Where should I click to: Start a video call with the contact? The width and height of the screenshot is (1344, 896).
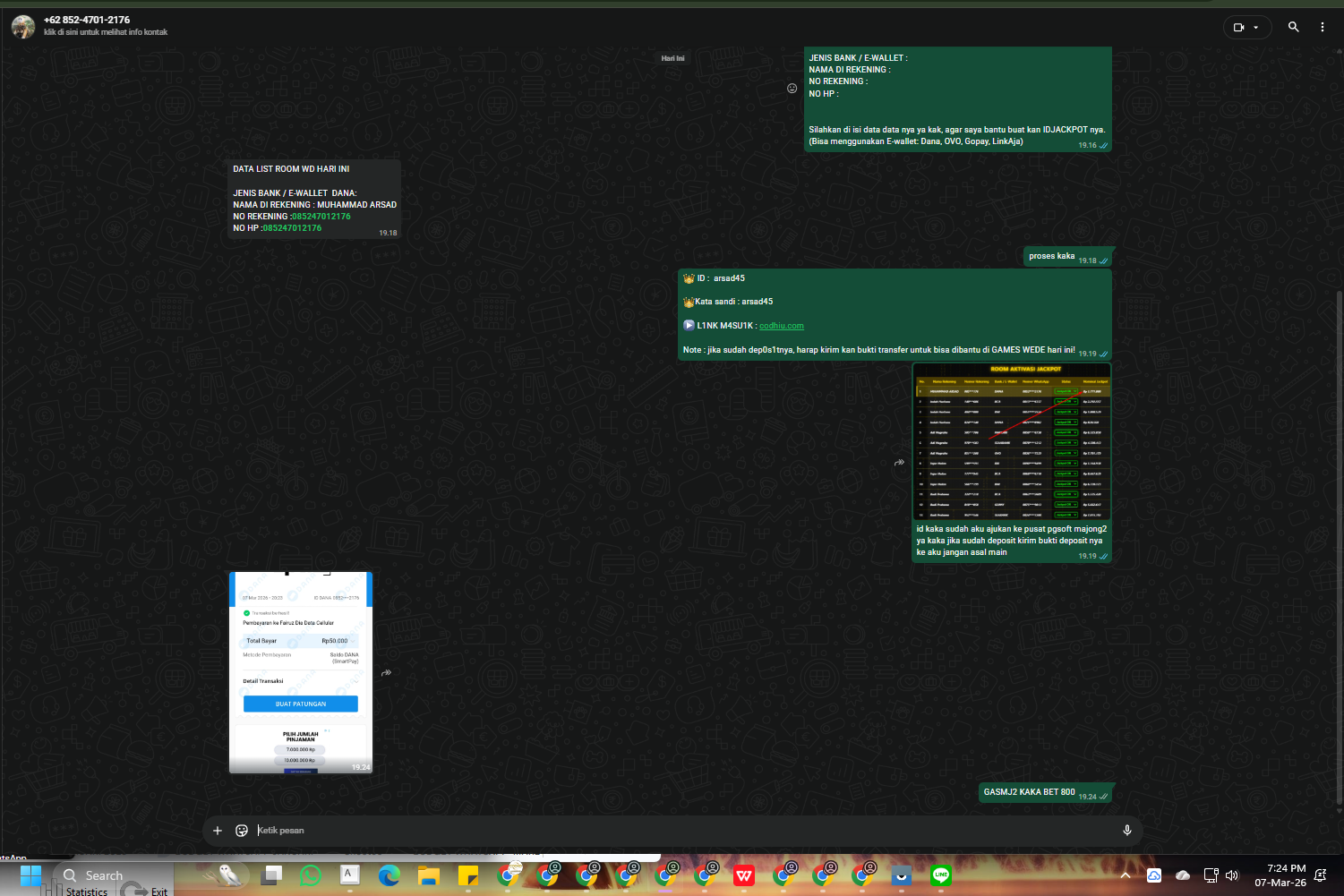pyautogui.click(x=1239, y=27)
